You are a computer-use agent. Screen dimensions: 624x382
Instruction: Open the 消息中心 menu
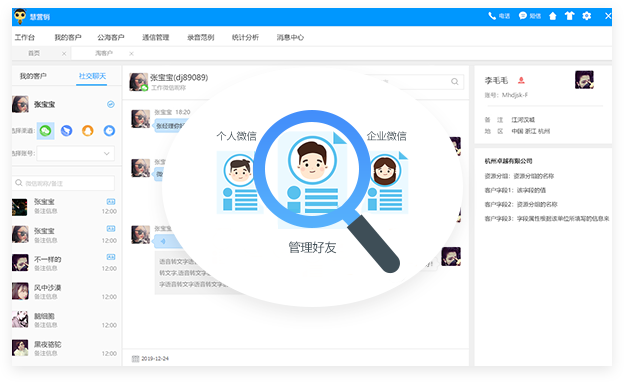pos(290,37)
